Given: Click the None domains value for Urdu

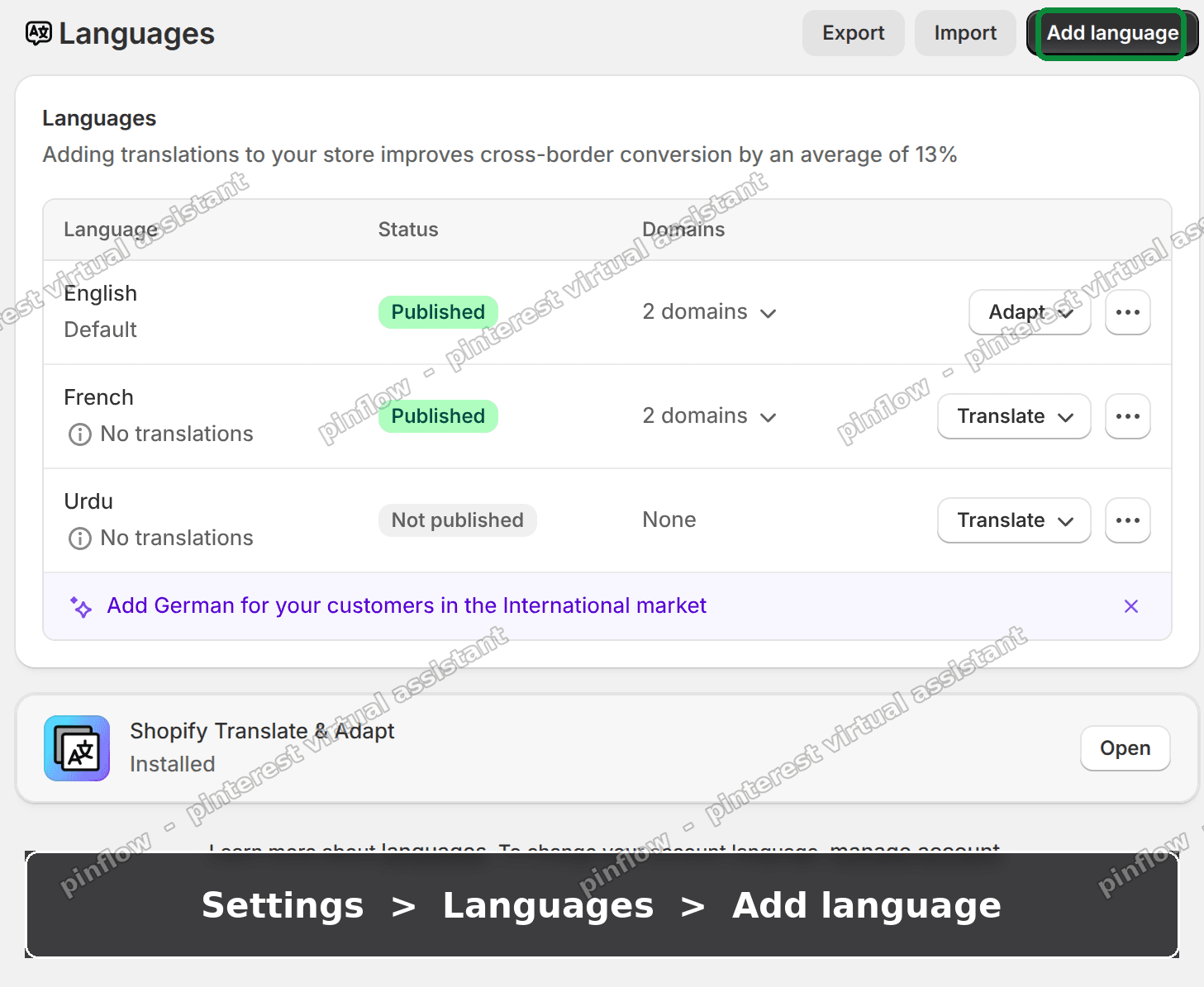Looking at the screenshot, I should [x=669, y=520].
